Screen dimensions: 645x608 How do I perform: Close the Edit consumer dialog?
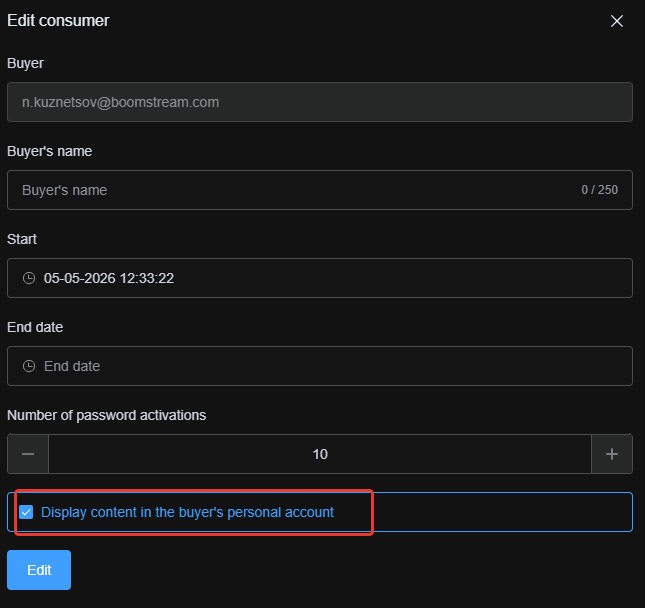tap(617, 21)
